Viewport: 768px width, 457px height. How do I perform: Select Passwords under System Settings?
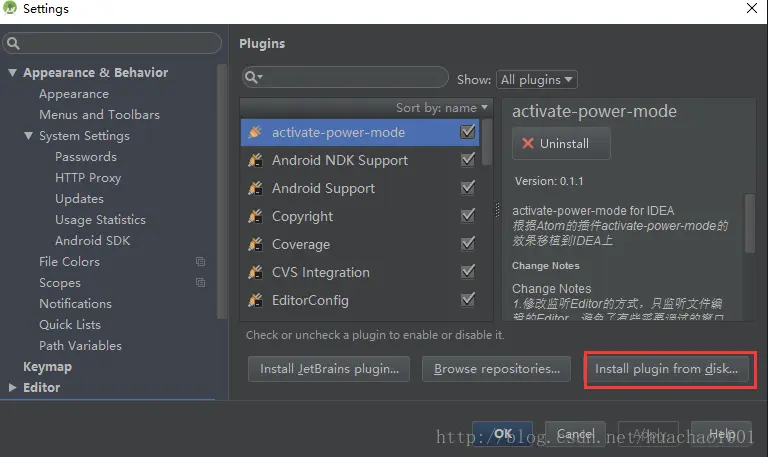86,157
